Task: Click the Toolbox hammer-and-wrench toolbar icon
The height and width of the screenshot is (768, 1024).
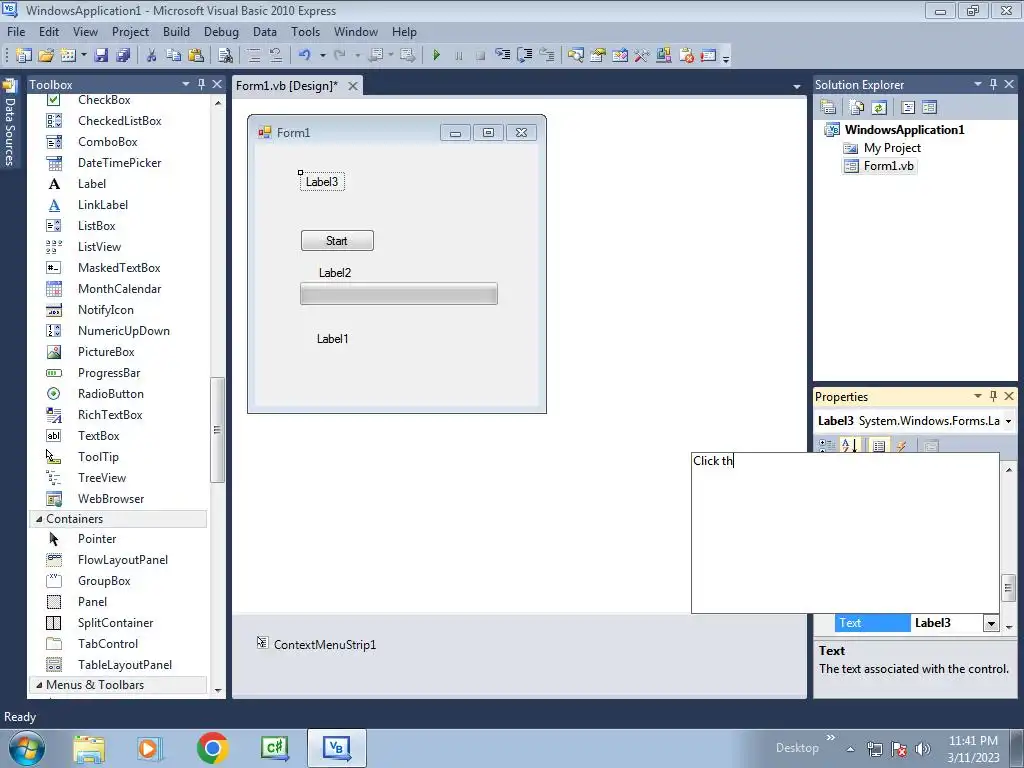Action: click(641, 56)
